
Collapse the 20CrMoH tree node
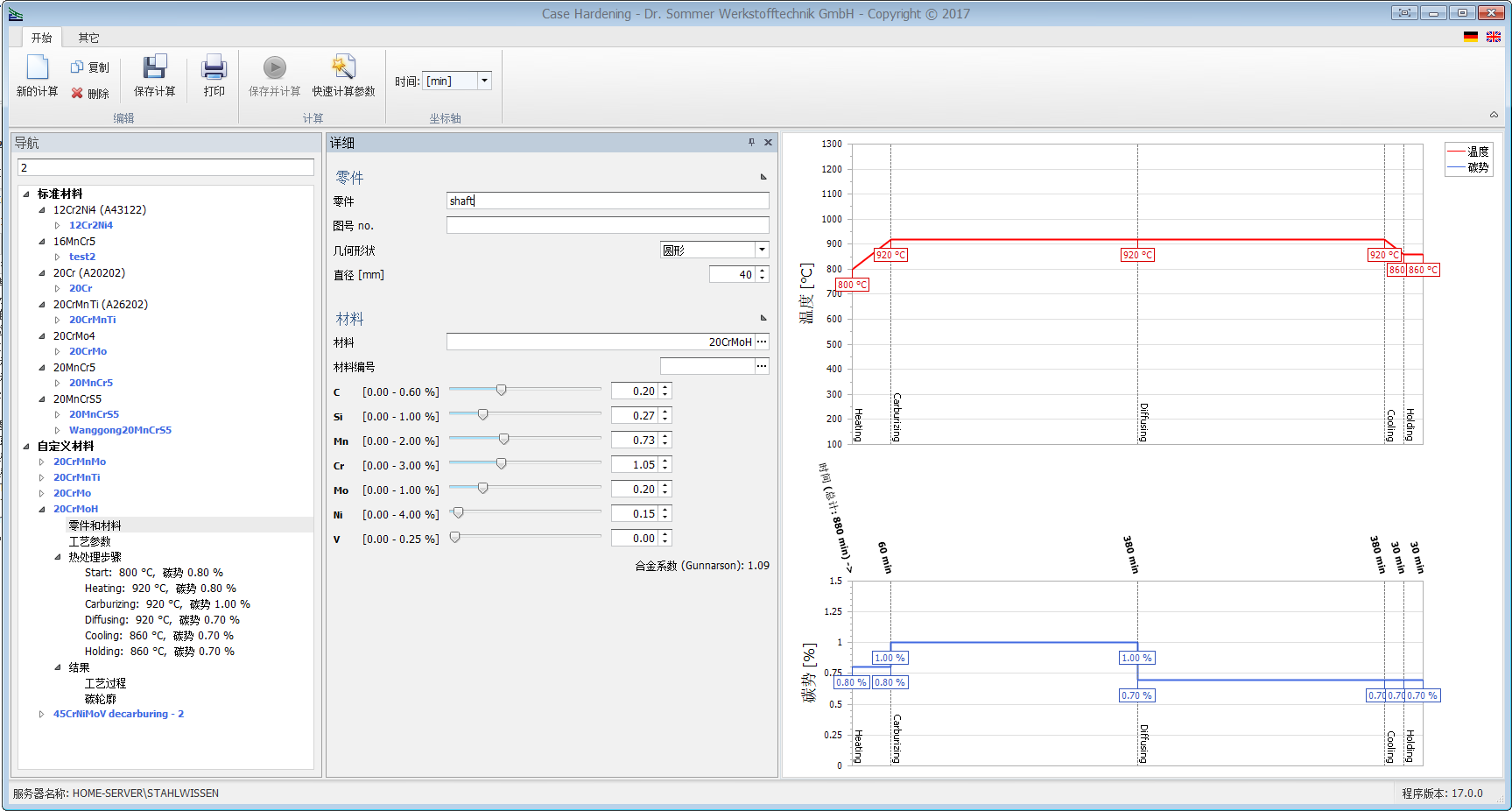[42, 509]
